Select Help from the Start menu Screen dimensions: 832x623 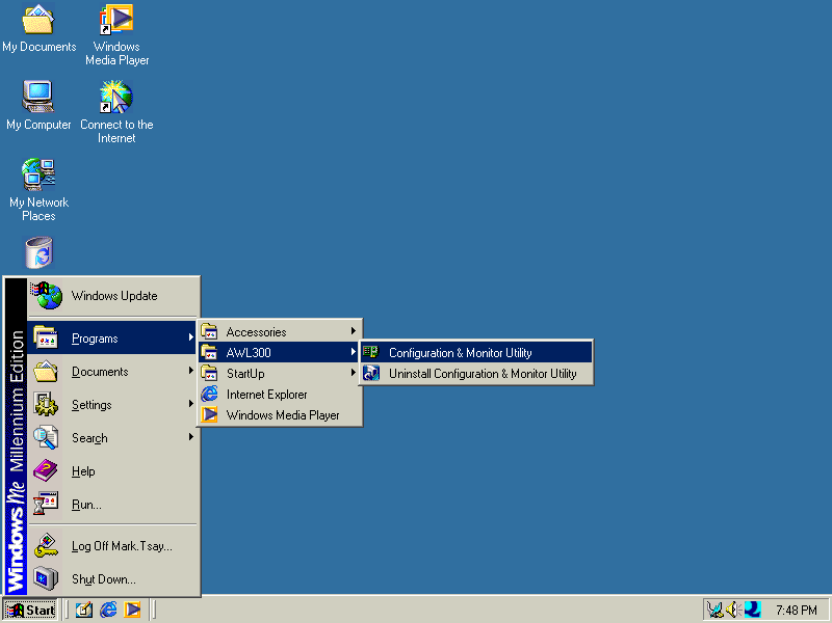pos(113,471)
